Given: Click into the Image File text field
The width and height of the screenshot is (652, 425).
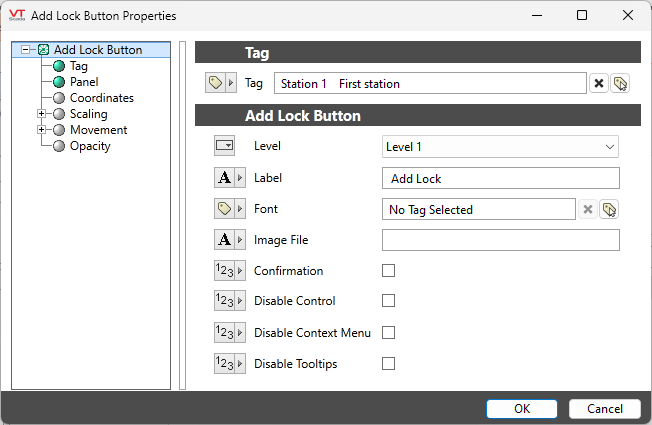Looking at the screenshot, I should [500, 240].
